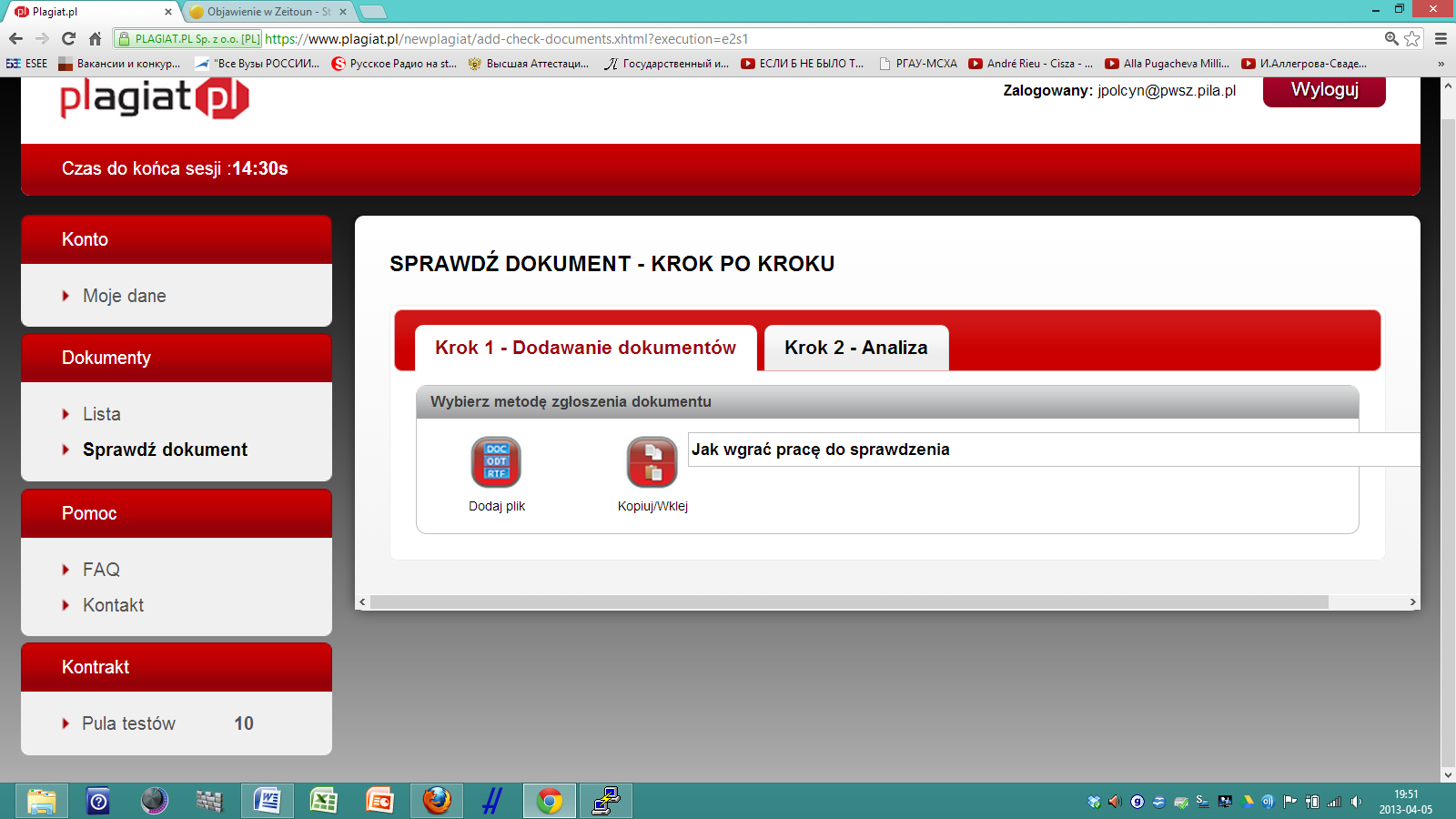Click the Google Drive tray icon
The width and height of the screenshot is (1456, 819).
coord(1249,802)
